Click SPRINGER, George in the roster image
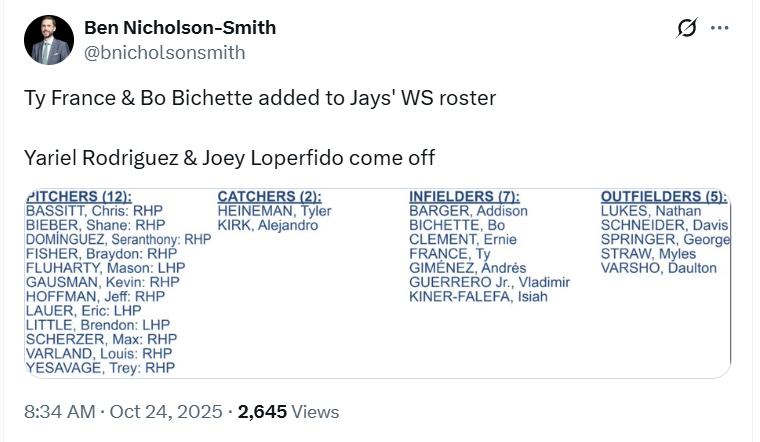Screen dimensions: 760x442 pyautogui.click(x=665, y=240)
